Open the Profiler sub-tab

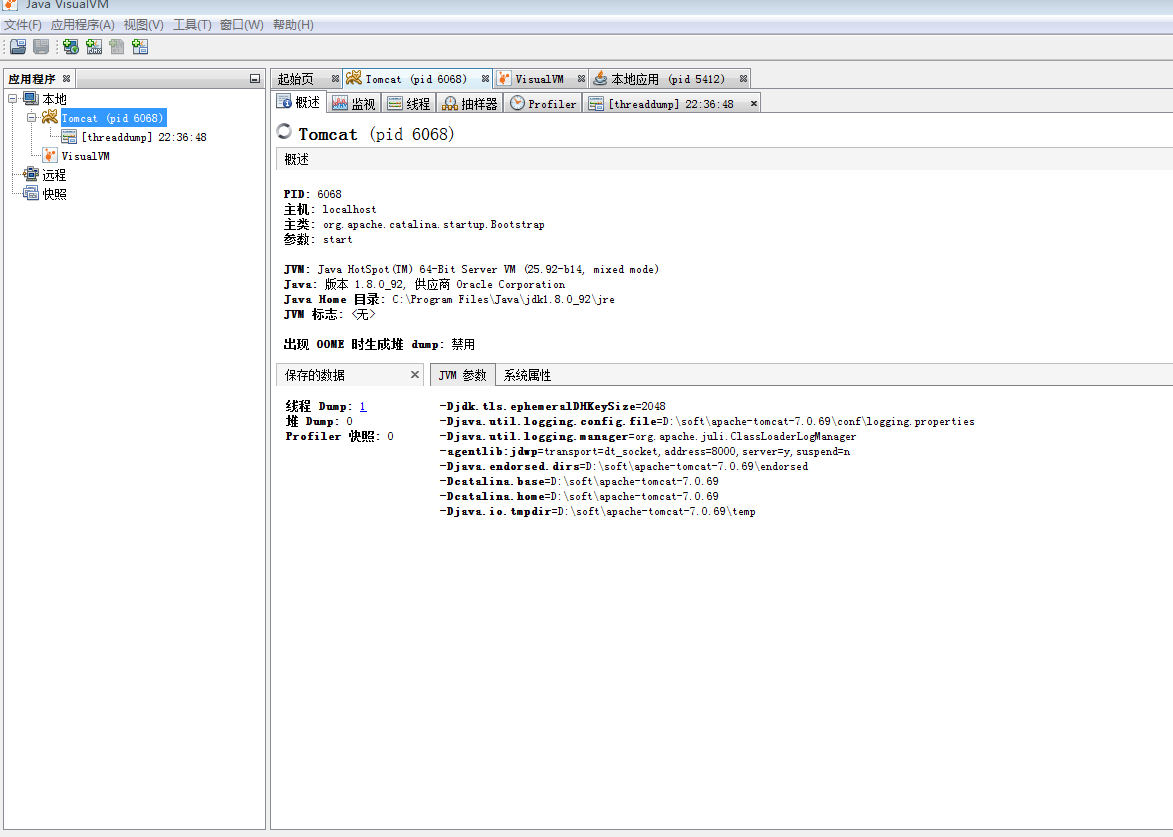pos(544,104)
